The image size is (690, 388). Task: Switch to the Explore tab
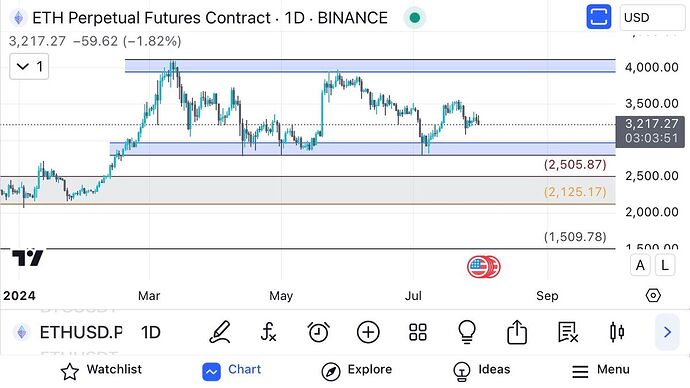pos(357,371)
